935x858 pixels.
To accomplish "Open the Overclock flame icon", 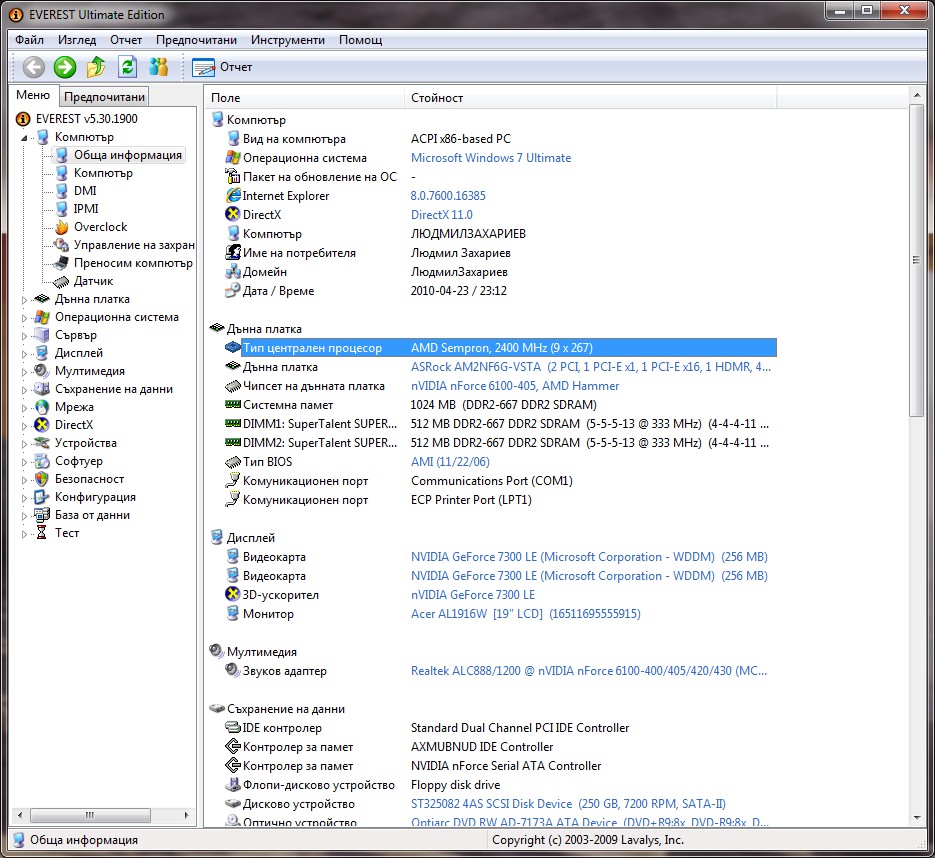I will 62,227.
